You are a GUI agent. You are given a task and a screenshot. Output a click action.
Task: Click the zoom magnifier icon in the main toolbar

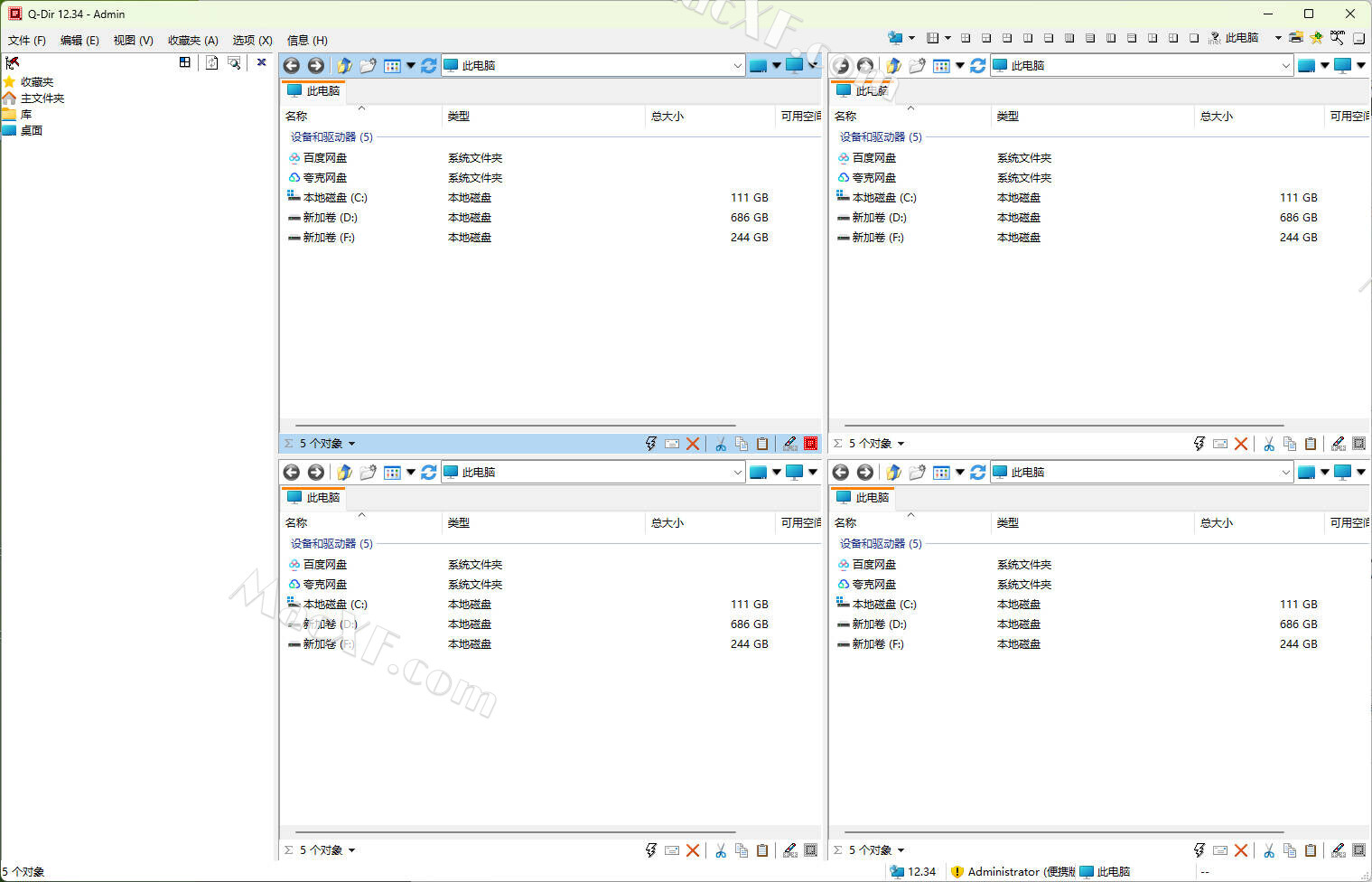[1337, 38]
